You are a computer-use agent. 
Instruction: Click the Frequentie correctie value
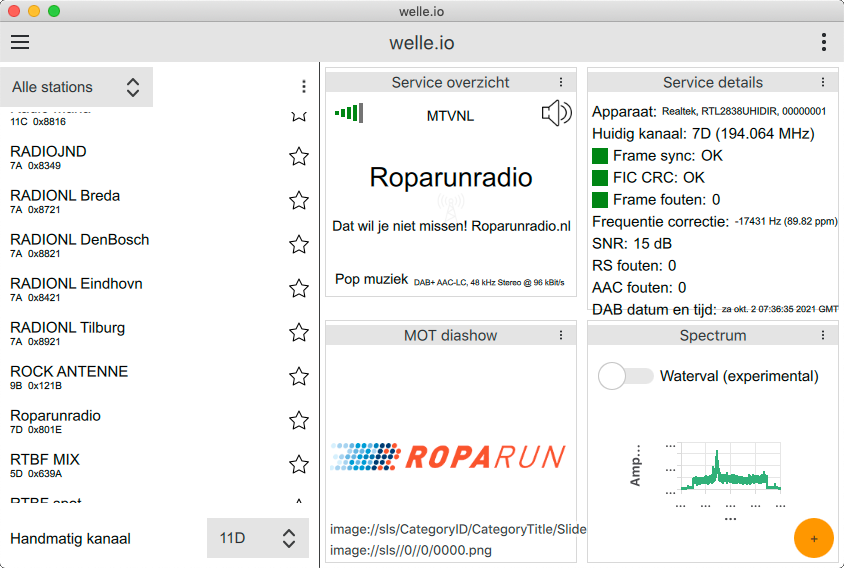[786, 221]
